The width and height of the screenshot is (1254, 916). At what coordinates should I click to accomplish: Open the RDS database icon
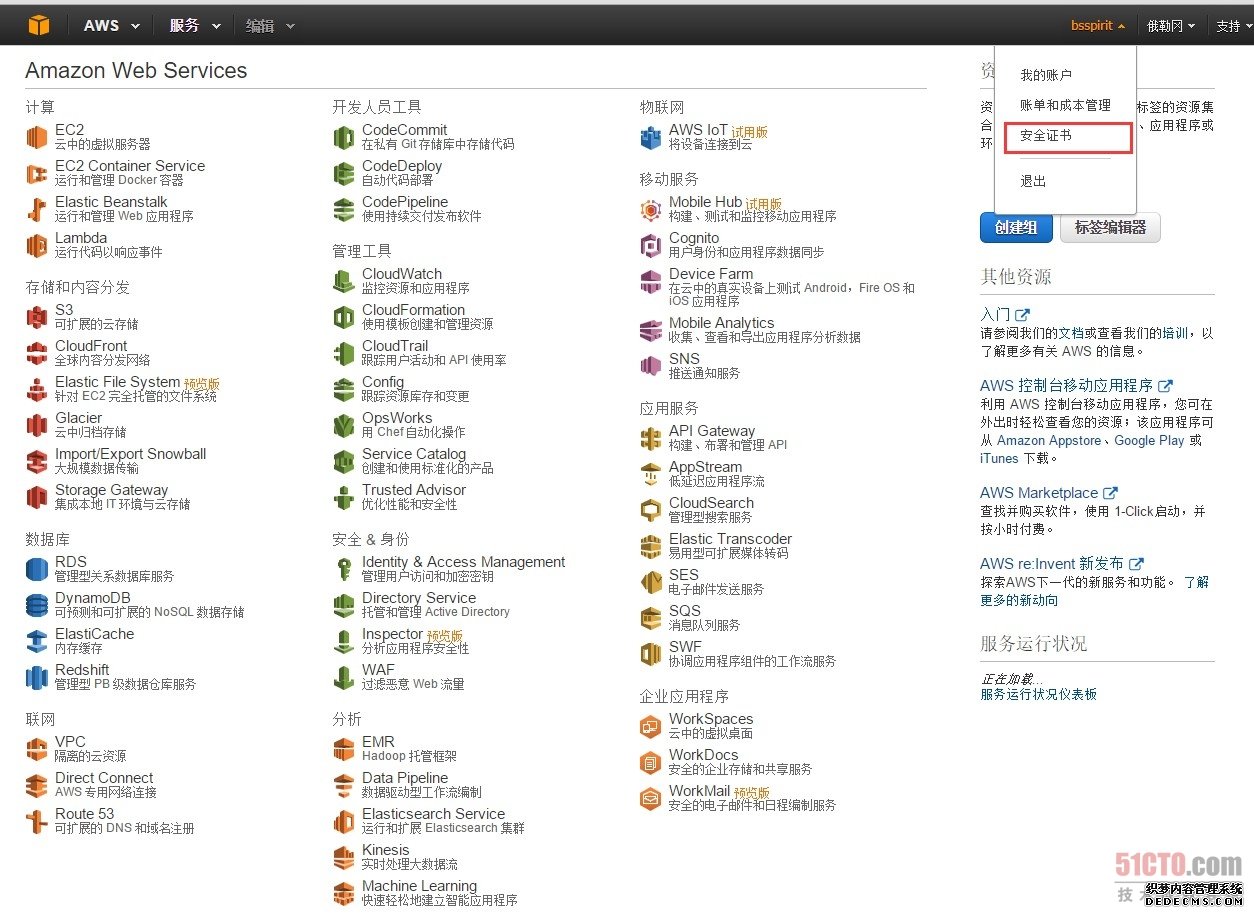click(x=37, y=569)
